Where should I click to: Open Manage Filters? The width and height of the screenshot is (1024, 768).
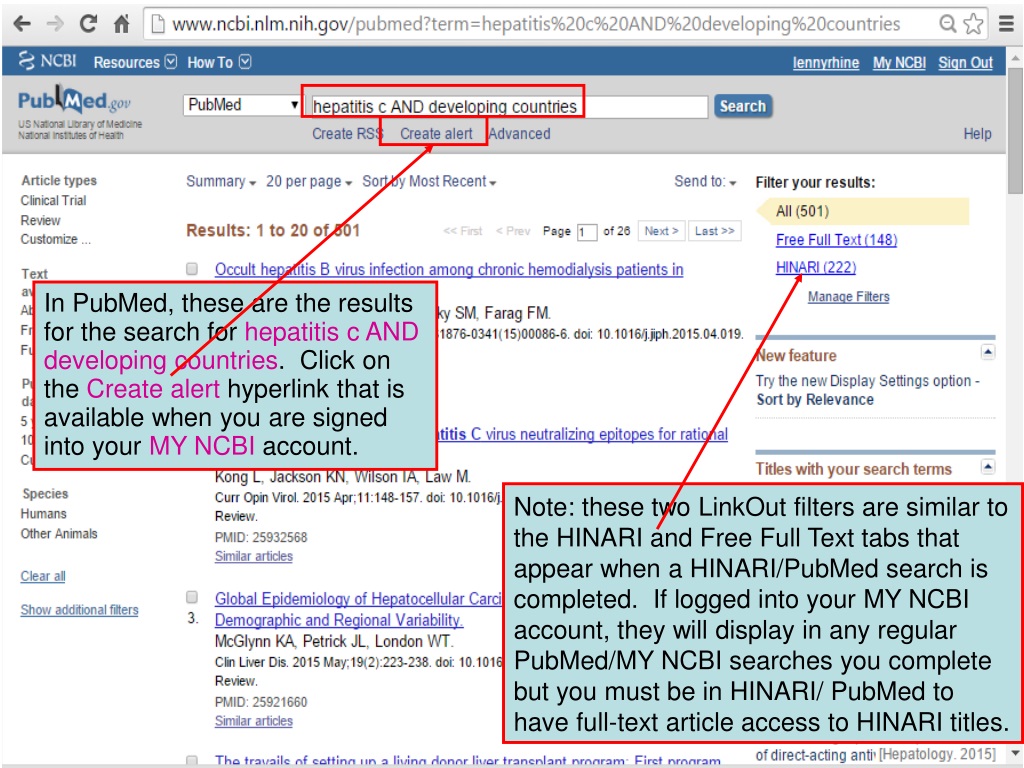848,296
